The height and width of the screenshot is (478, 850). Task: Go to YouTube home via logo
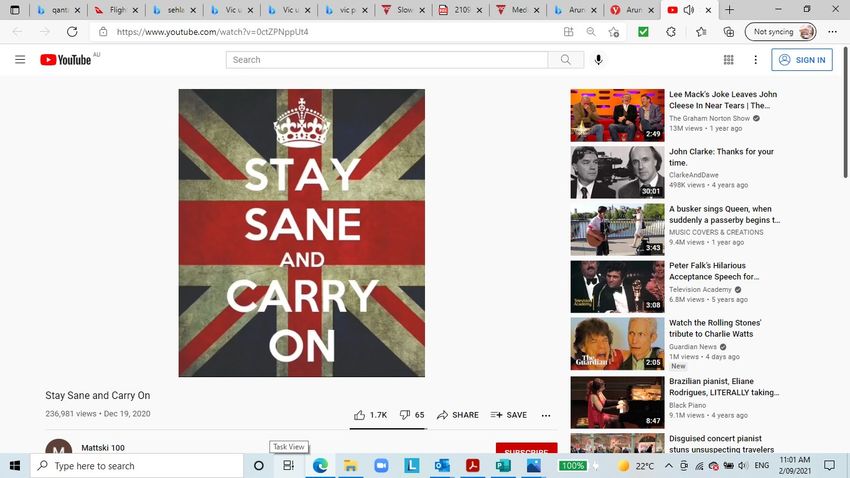[x=66, y=60]
